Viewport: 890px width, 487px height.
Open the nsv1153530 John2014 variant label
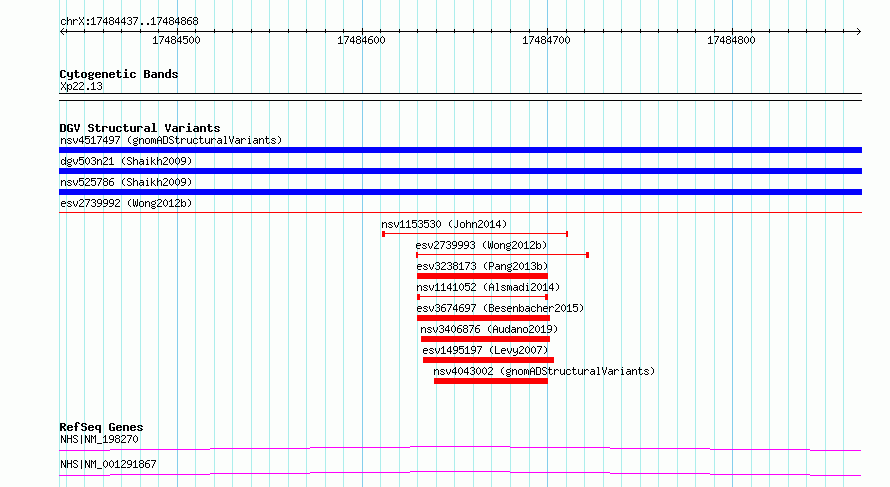click(444, 224)
